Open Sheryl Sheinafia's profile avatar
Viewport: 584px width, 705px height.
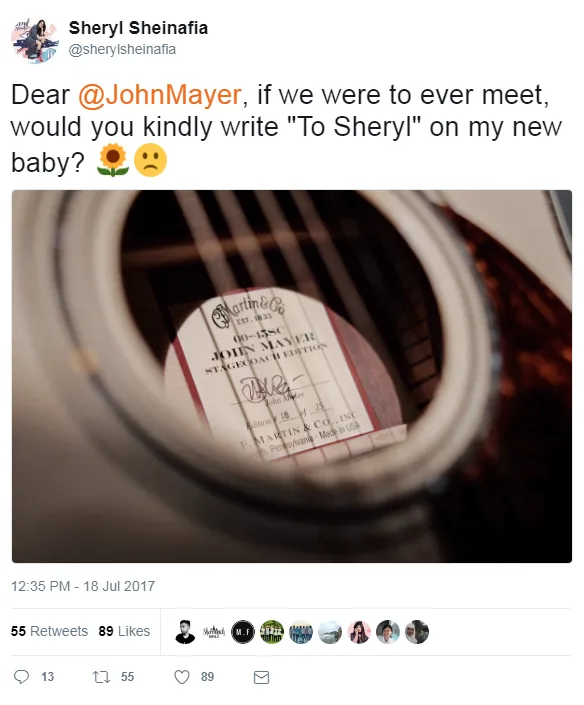click(x=35, y=40)
